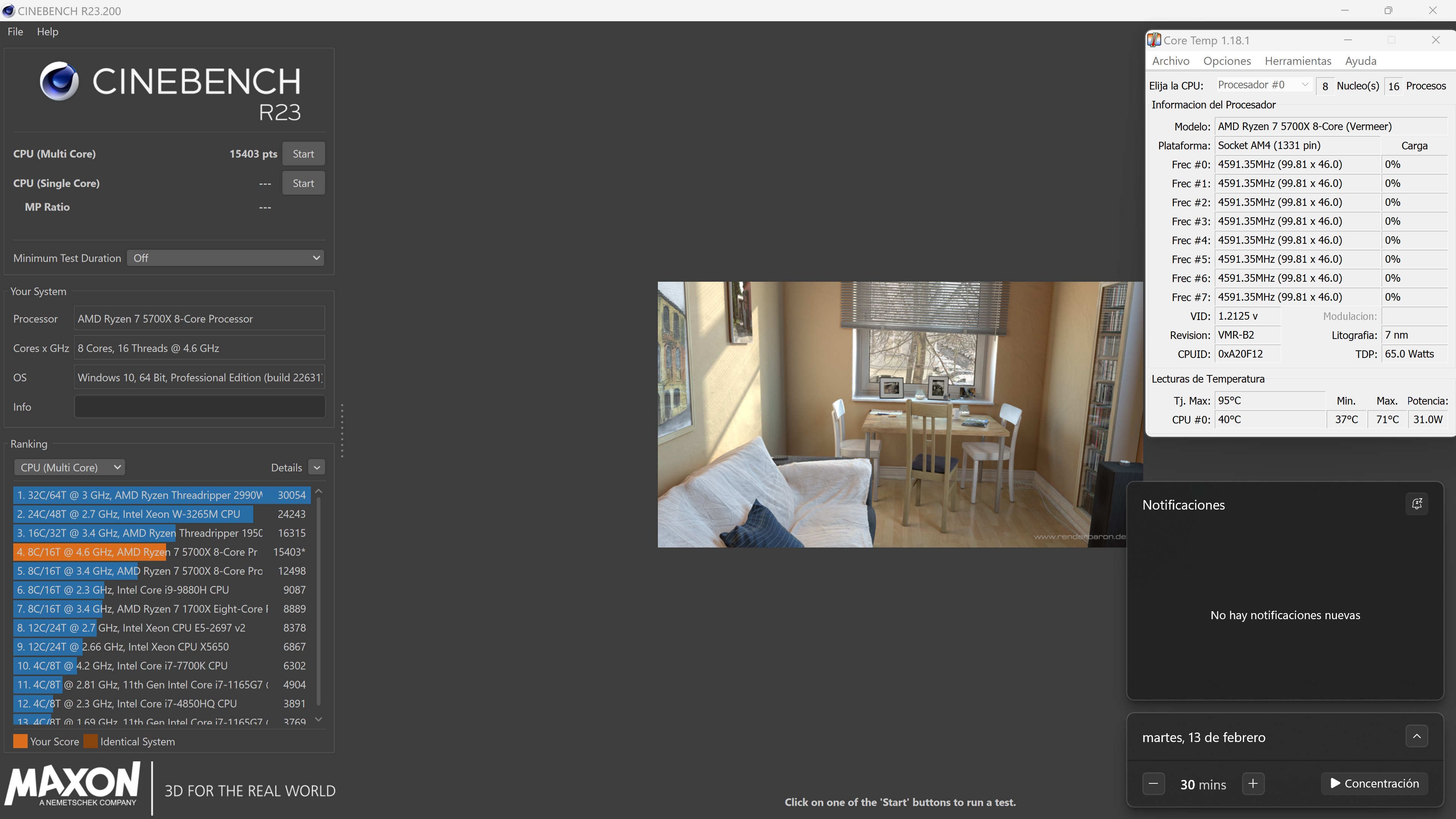Viewport: 1456px width, 819px height.
Task: Click the Processor field in Your System
Action: (x=199, y=319)
